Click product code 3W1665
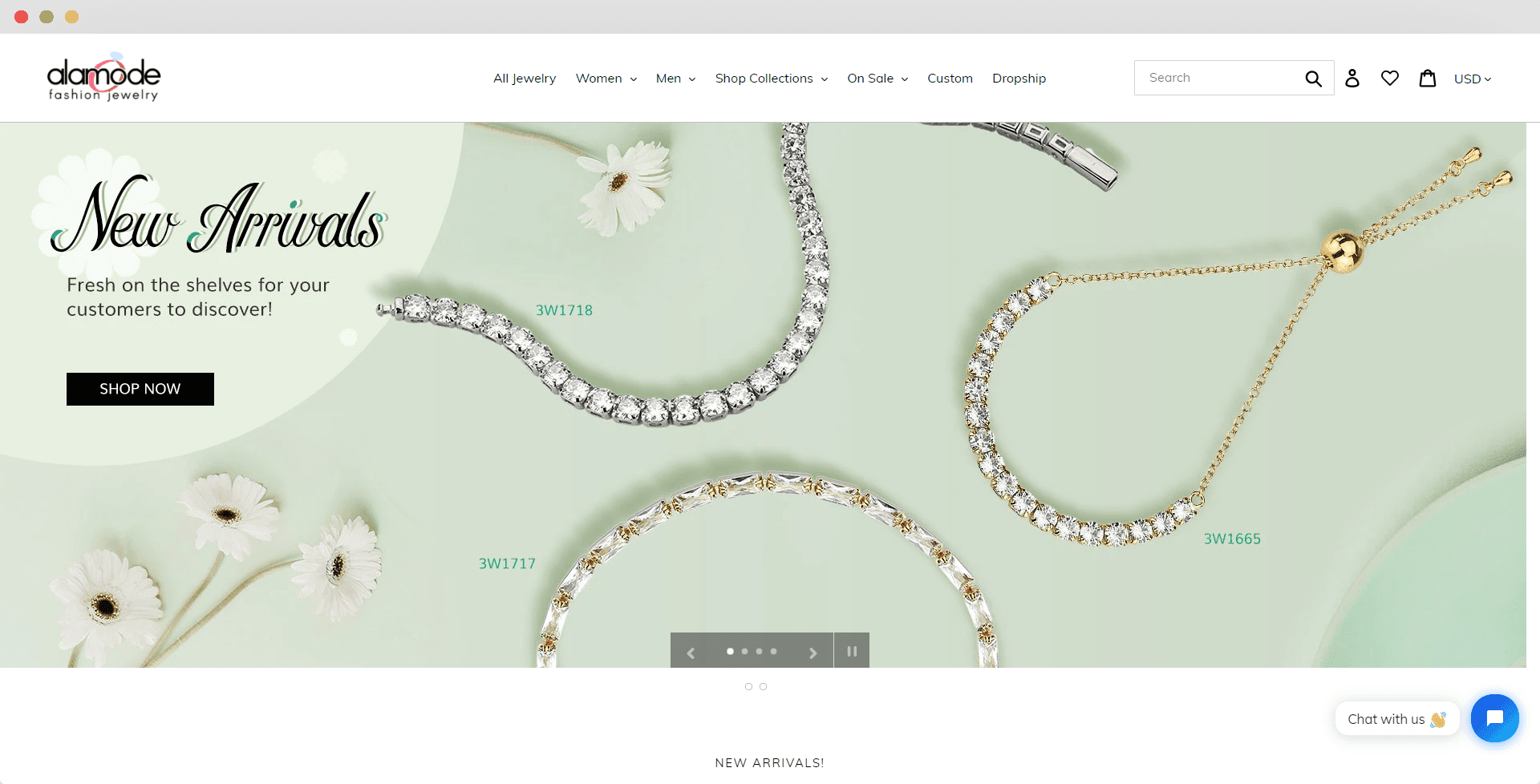 coord(1232,539)
